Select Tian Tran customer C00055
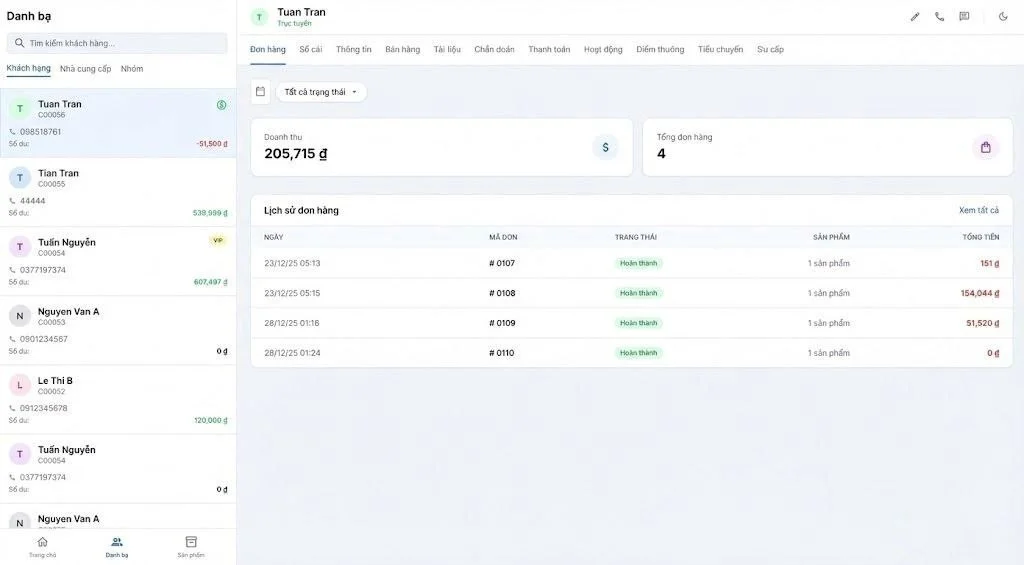The width and height of the screenshot is (1024, 565). (117, 191)
